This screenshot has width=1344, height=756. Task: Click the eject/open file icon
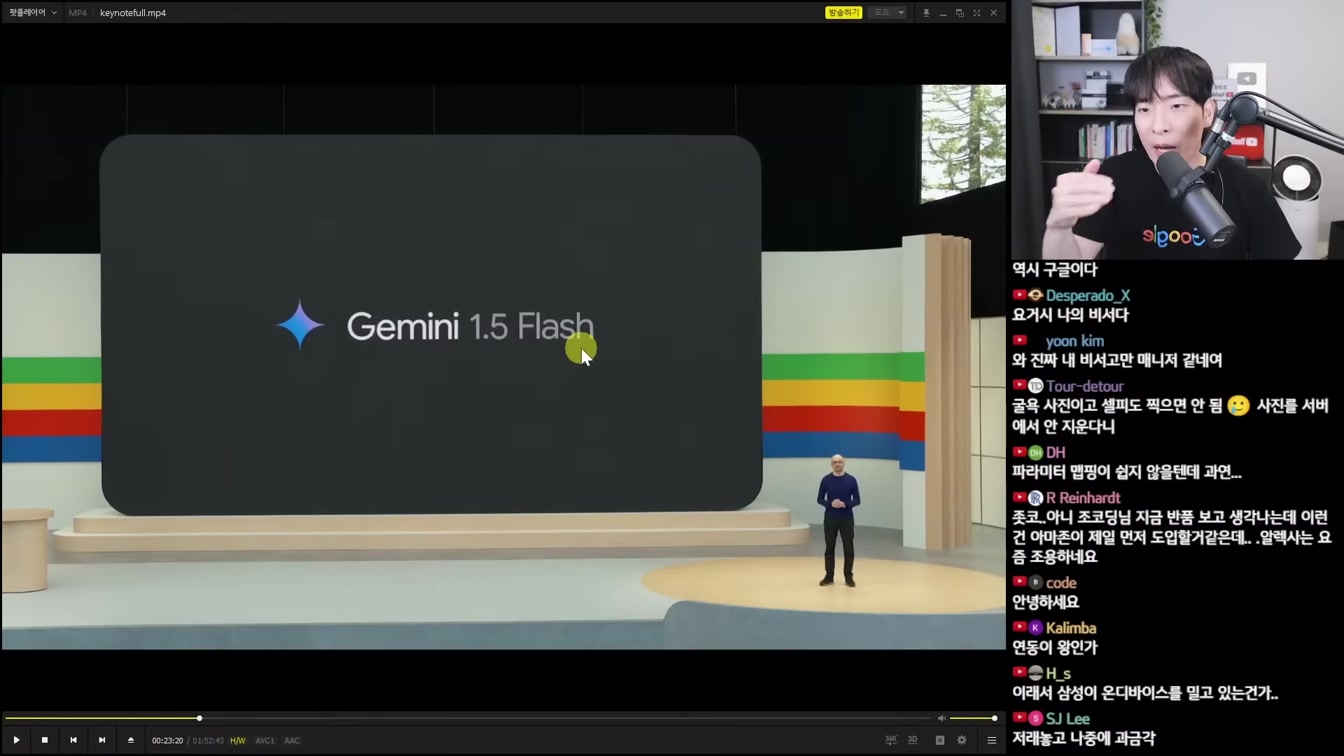pyautogui.click(x=130, y=740)
